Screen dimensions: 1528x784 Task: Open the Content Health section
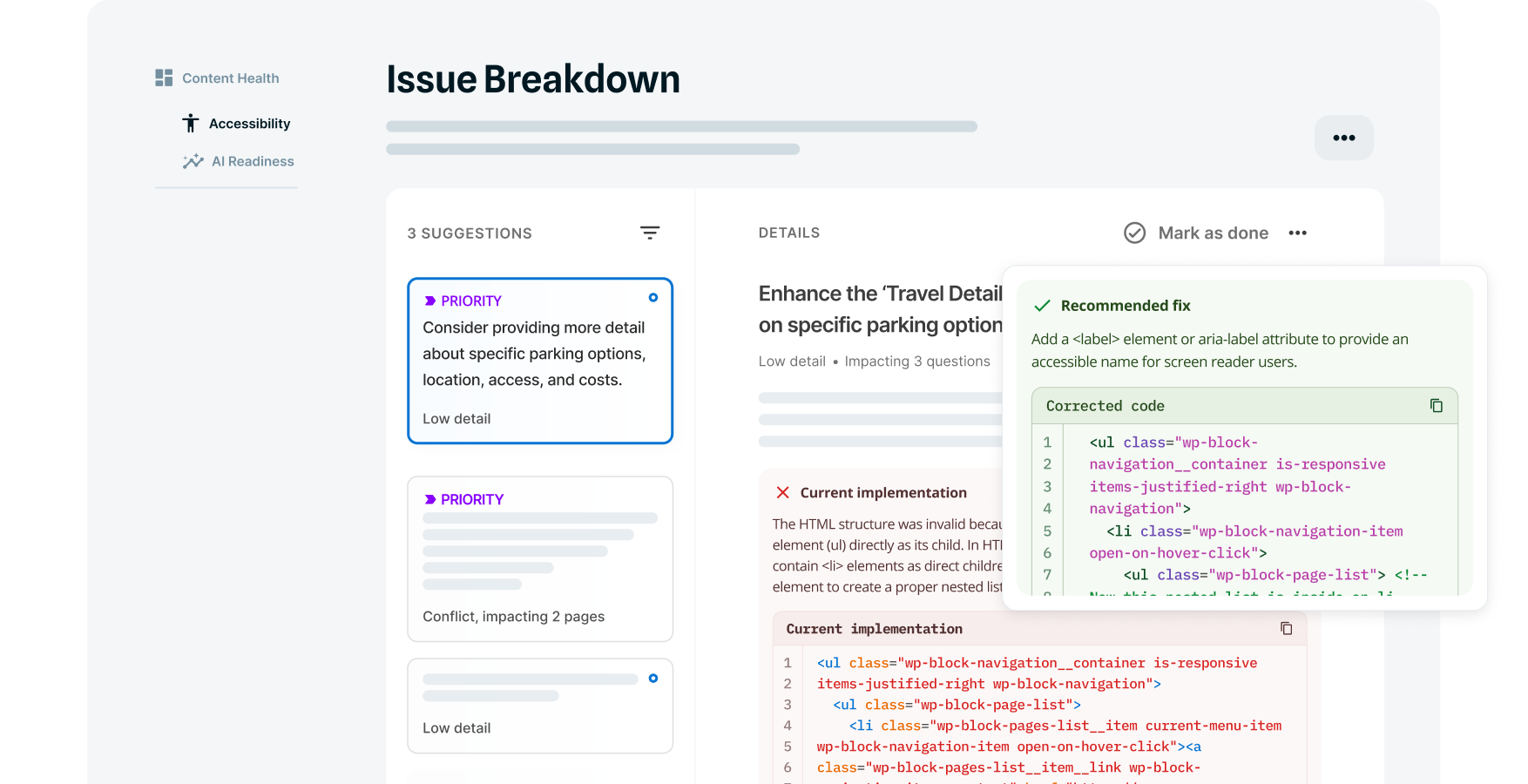pyautogui.click(x=217, y=78)
